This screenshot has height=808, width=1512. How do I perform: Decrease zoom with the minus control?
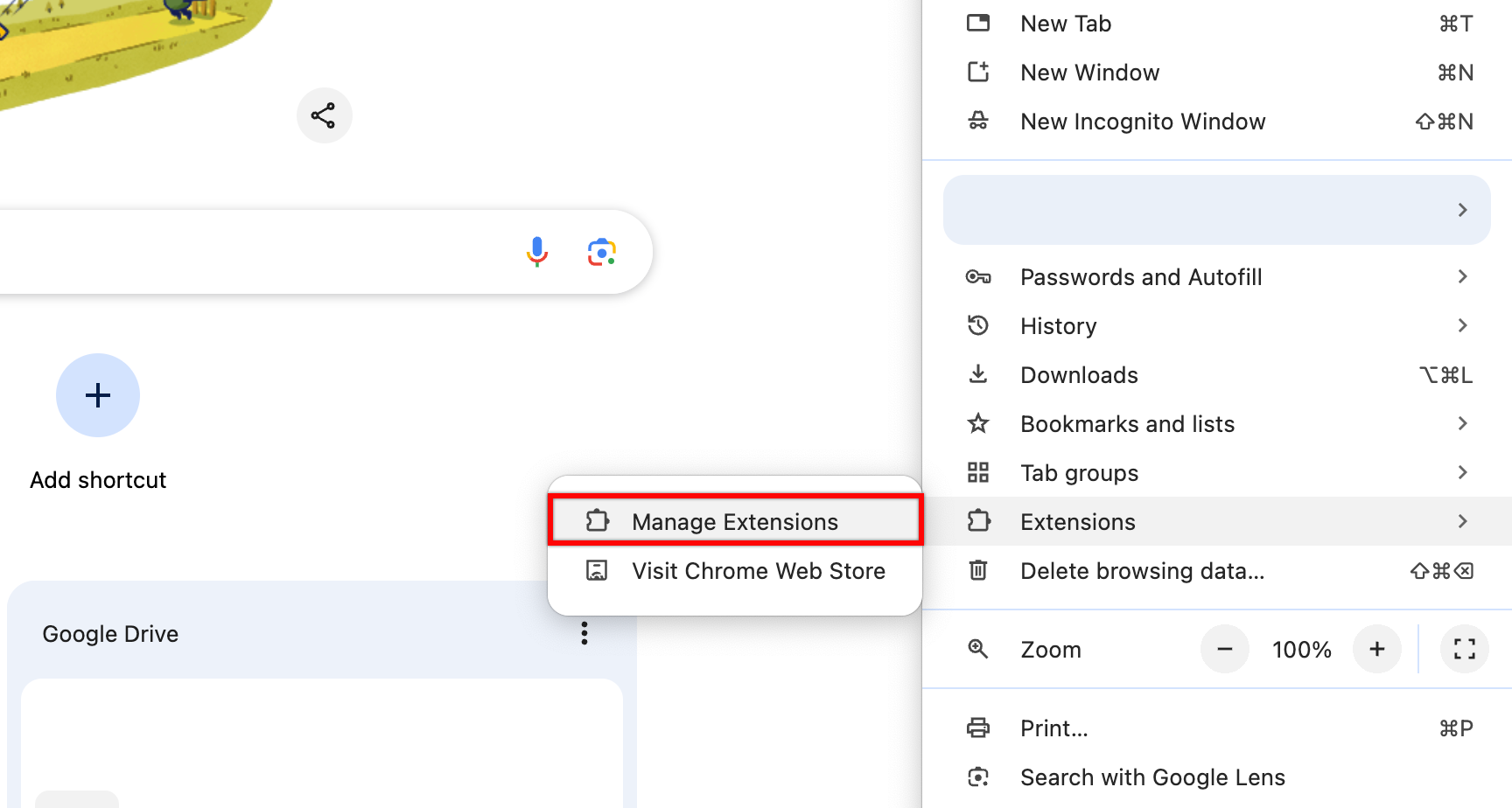click(x=1224, y=649)
